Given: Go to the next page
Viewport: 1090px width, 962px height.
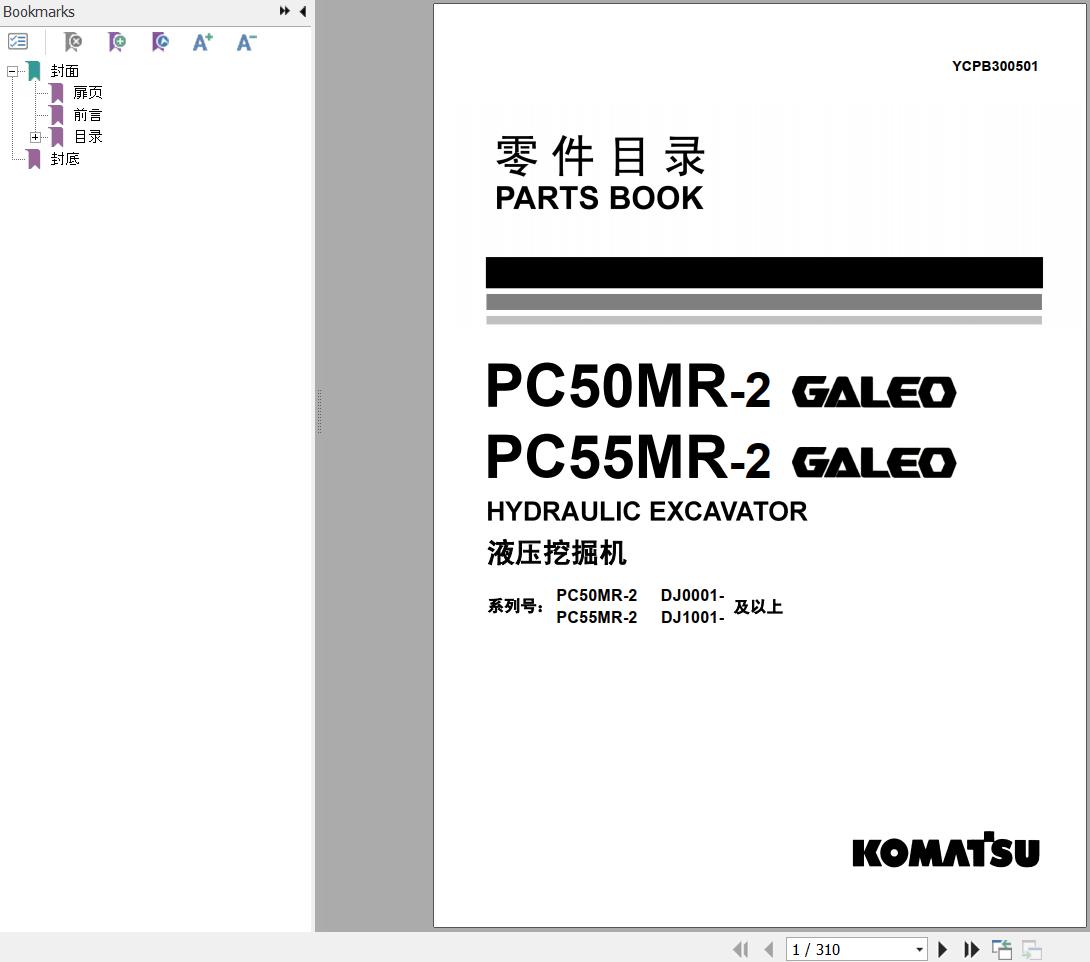Looking at the screenshot, I should click(x=943, y=949).
